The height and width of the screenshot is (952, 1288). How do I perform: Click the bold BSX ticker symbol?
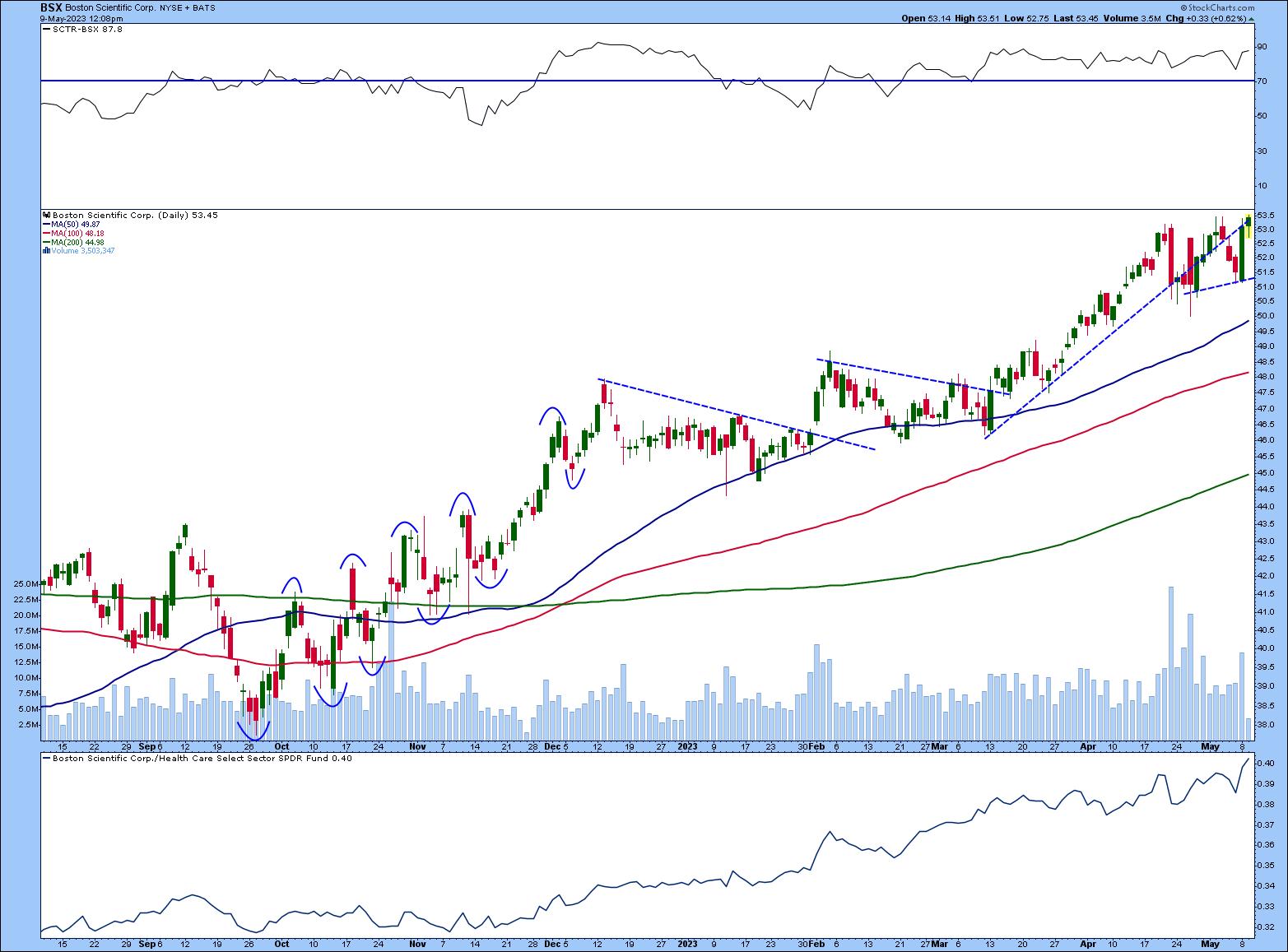[x=51, y=7]
